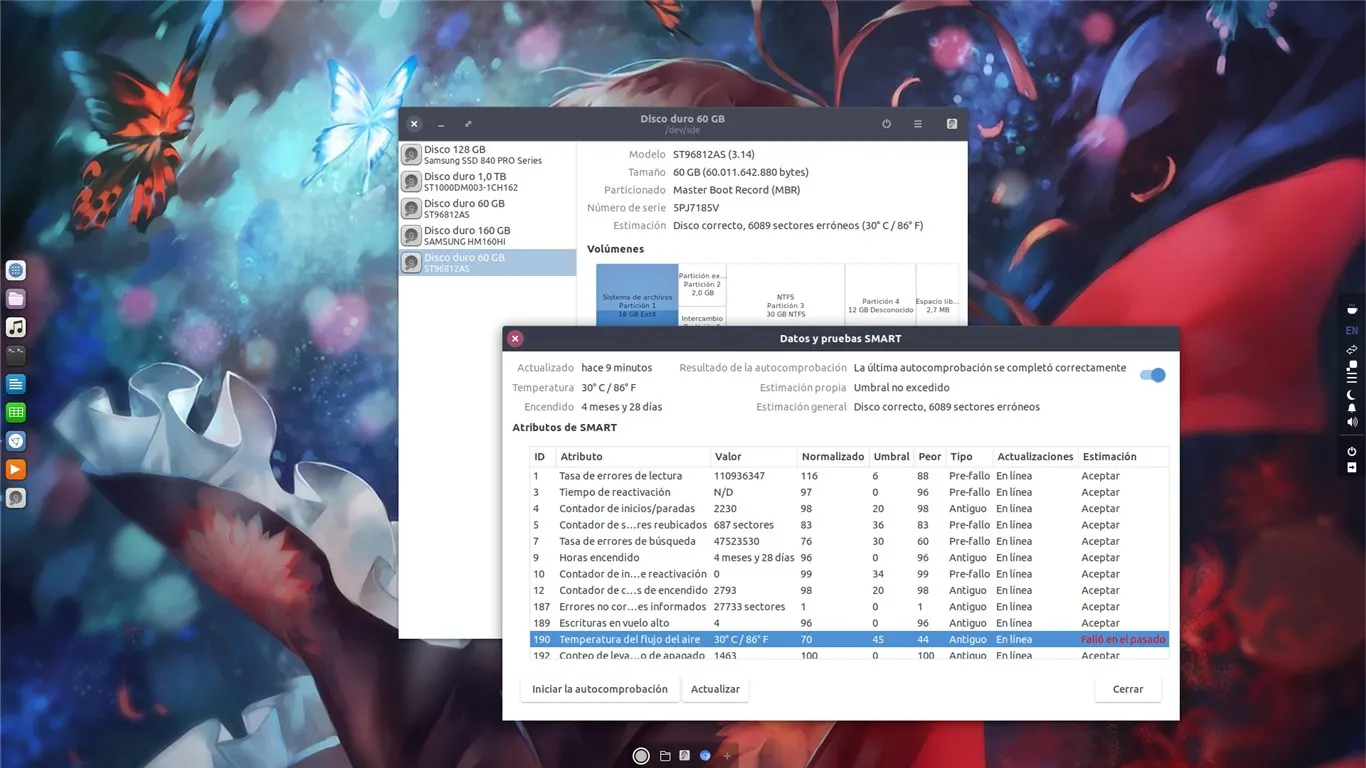
Task: Click the Actualizar button
Action: (x=715, y=688)
